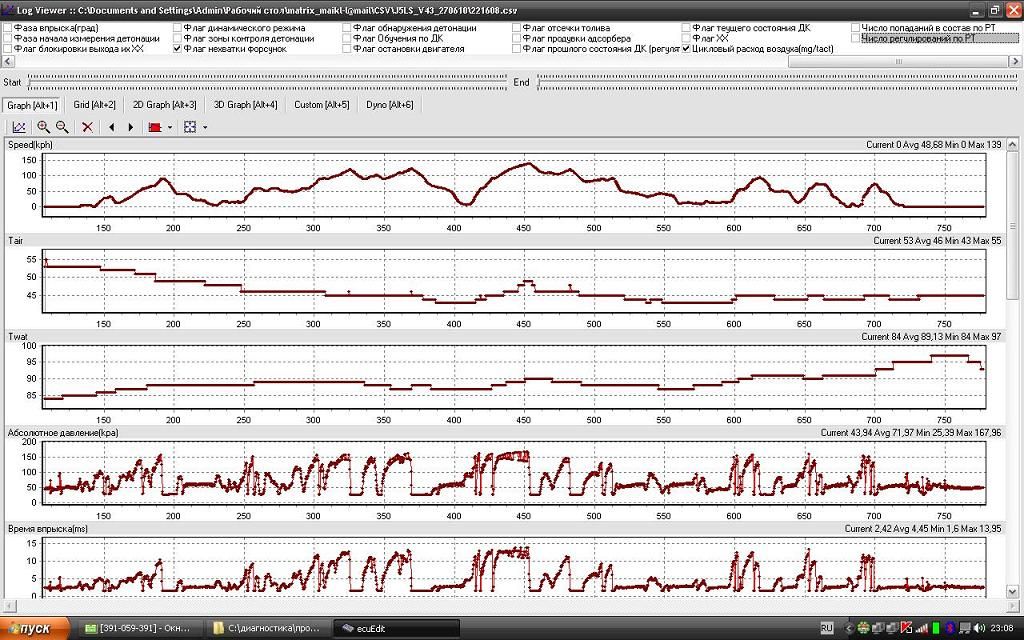
Task: Click scroll-down arrow of graph panel scrollbar
Action: (x=1013, y=592)
